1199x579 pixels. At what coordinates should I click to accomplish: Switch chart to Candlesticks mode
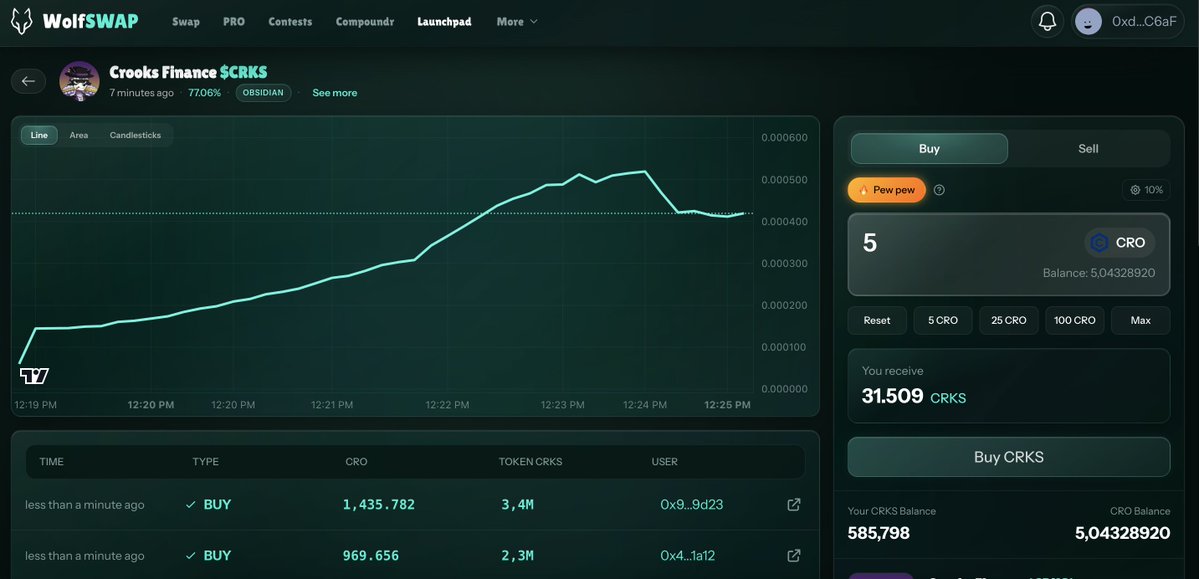pos(135,135)
